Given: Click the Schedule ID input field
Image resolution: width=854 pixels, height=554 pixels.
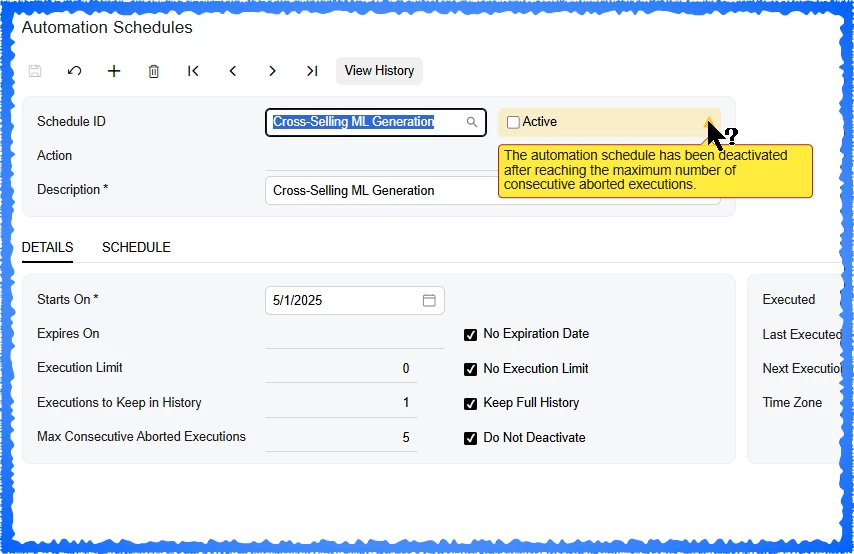Looking at the screenshot, I should pyautogui.click(x=376, y=122).
